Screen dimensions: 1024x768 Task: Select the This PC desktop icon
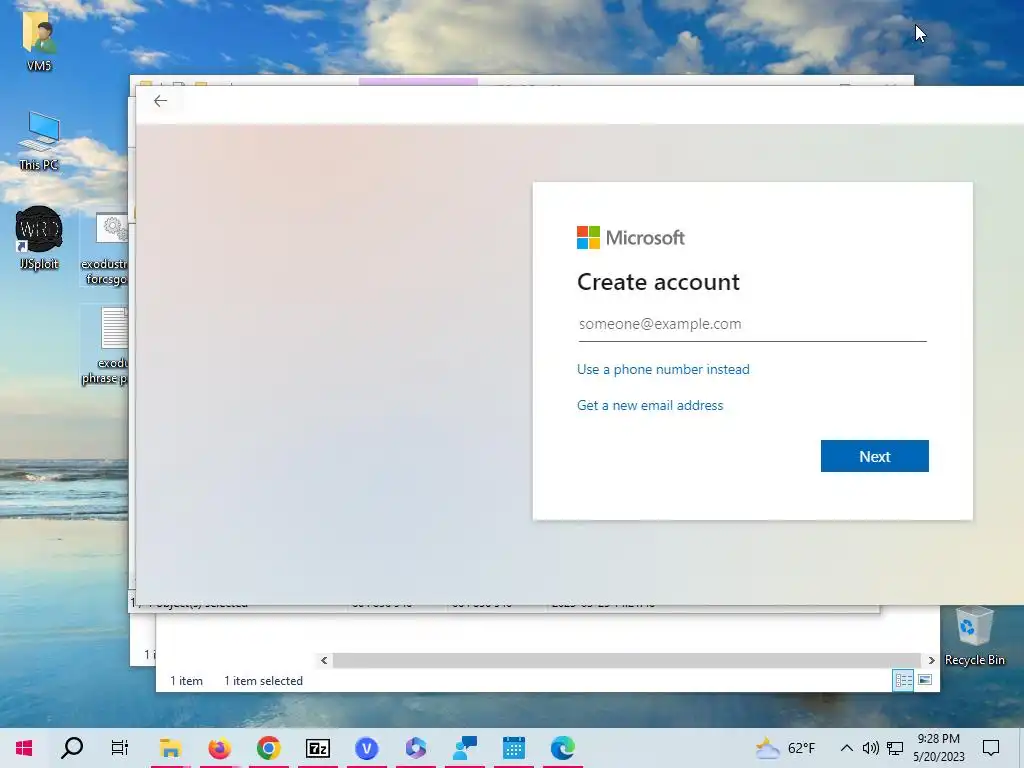point(39,141)
